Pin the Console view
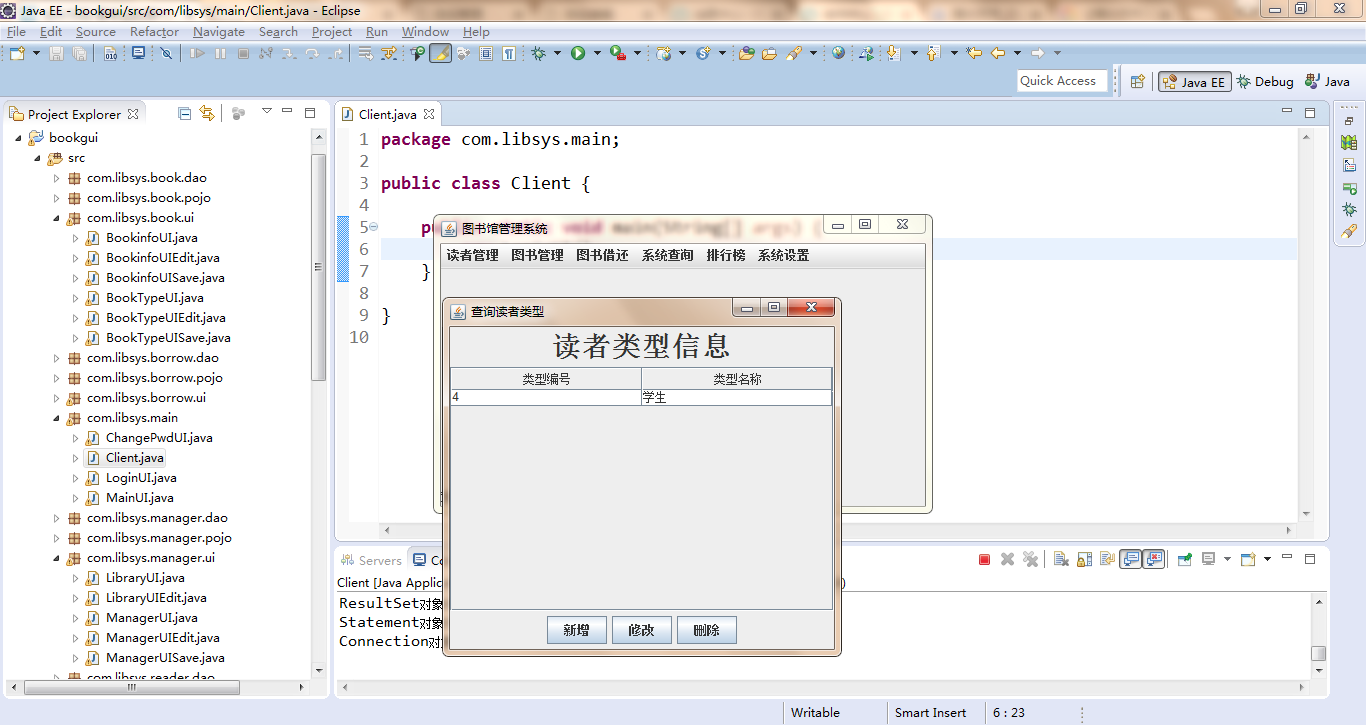This screenshot has height=725, width=1366. (1185, 560)
